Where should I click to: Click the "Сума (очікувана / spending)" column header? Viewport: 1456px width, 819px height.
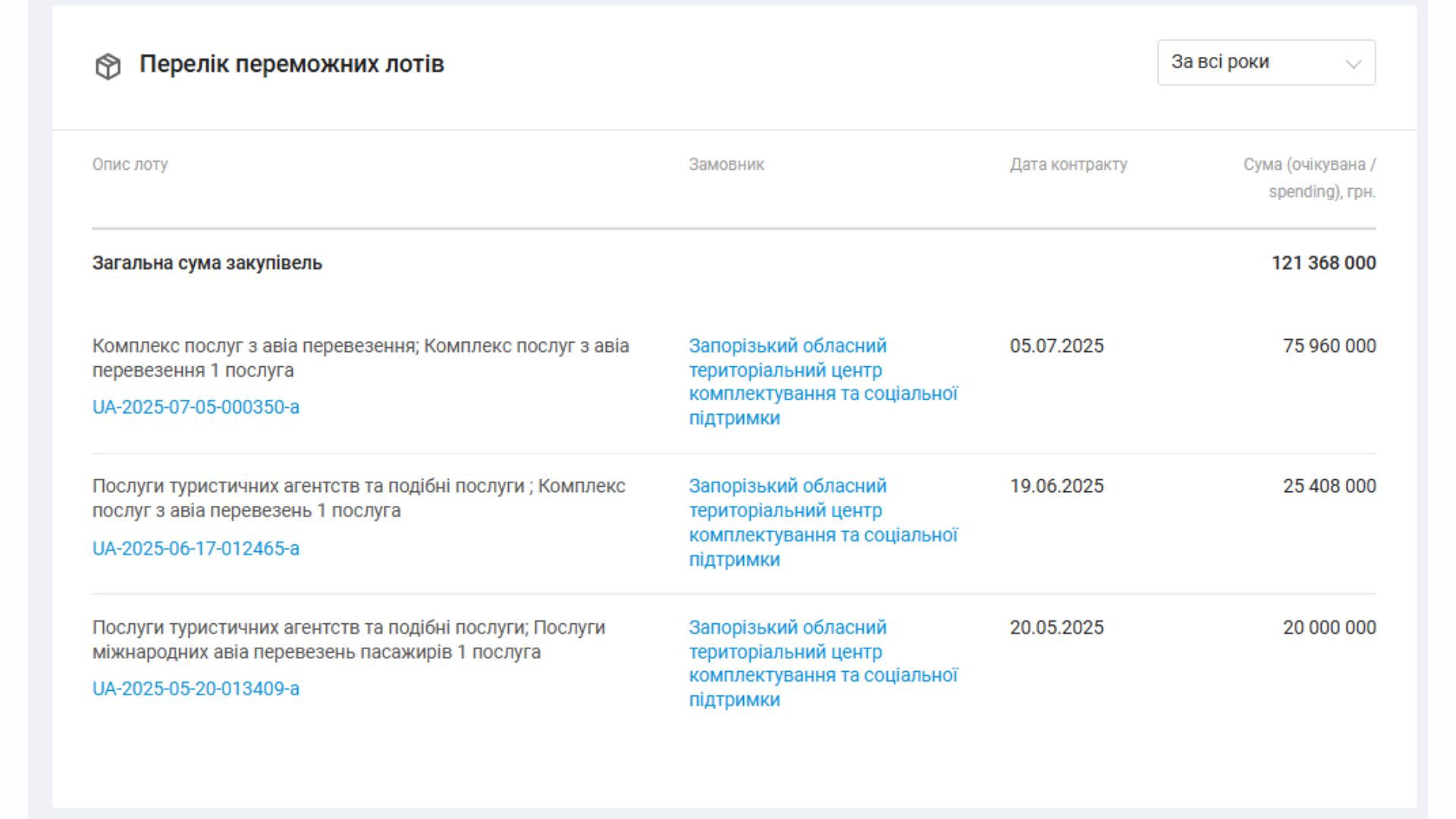(x=1309, y=177)
